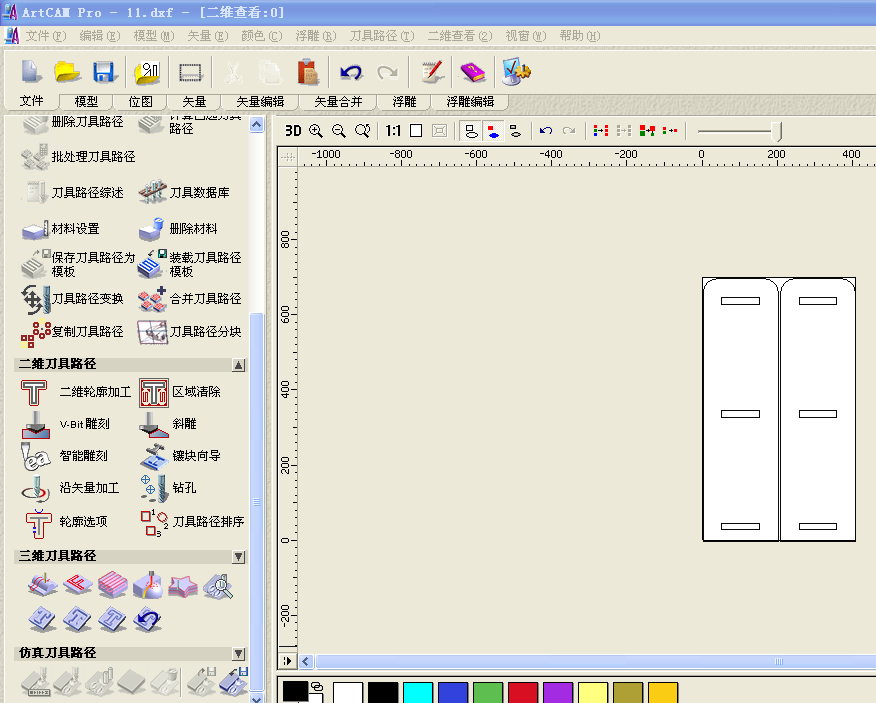
Task: Switch to the 矢量合并 tab
Action: tap(338, 102)
